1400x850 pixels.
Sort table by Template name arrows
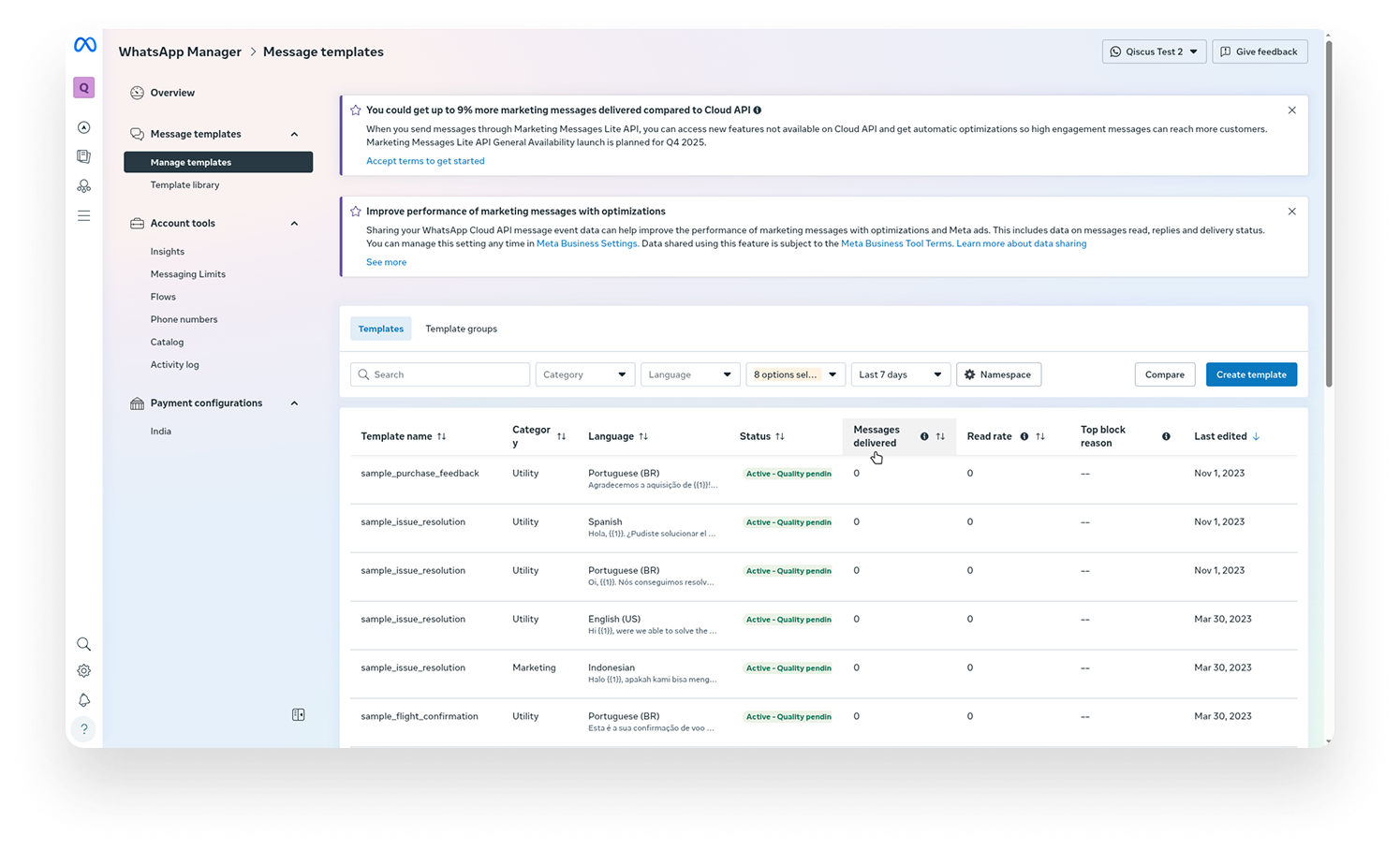click(442, 436)
